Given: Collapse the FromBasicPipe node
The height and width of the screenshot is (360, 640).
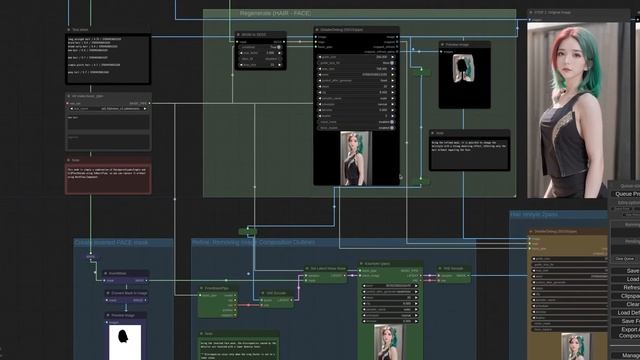Looking at the screenshot, I should tap(201, 288).
